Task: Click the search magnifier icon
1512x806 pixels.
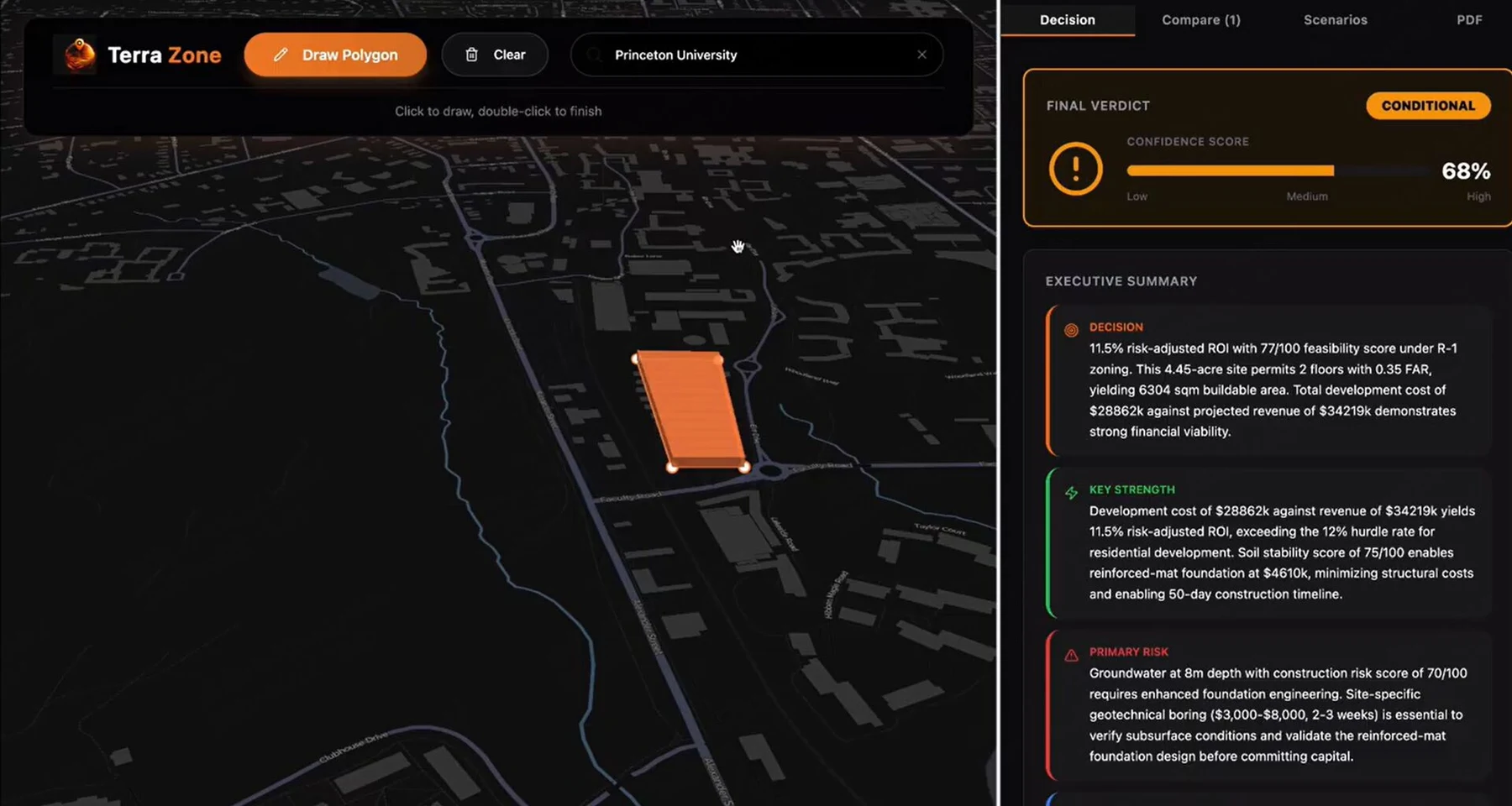Action: click(595, 55)
